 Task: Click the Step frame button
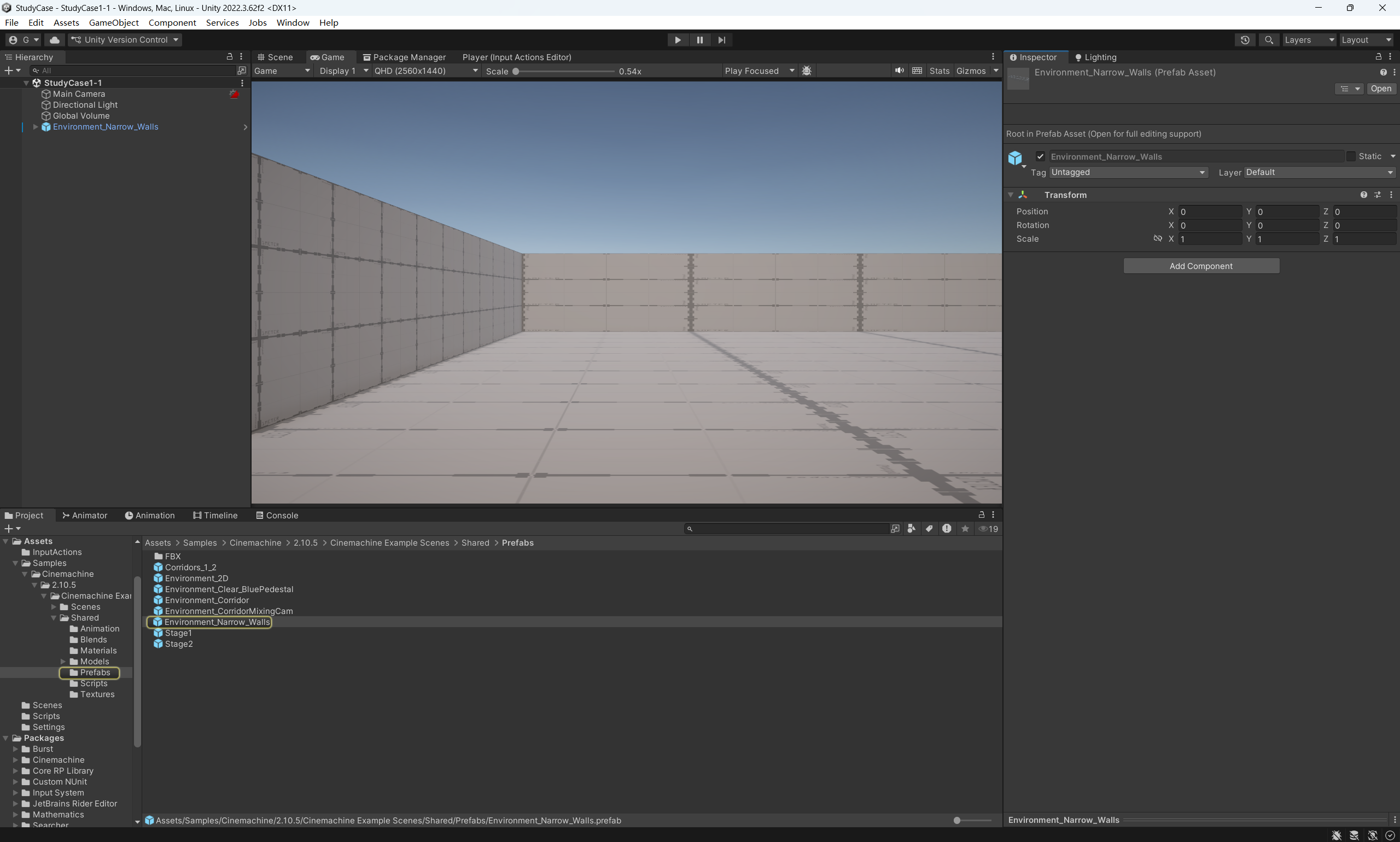point(721,40)
